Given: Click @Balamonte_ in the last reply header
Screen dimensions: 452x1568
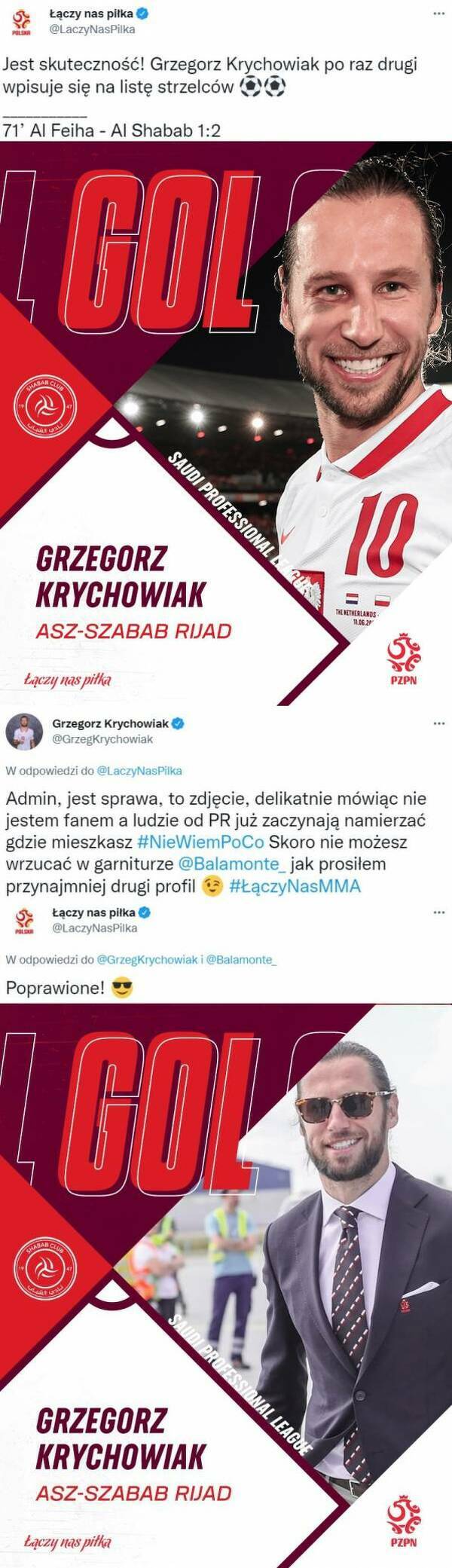Looking at the screenshot, I should 241,960.
